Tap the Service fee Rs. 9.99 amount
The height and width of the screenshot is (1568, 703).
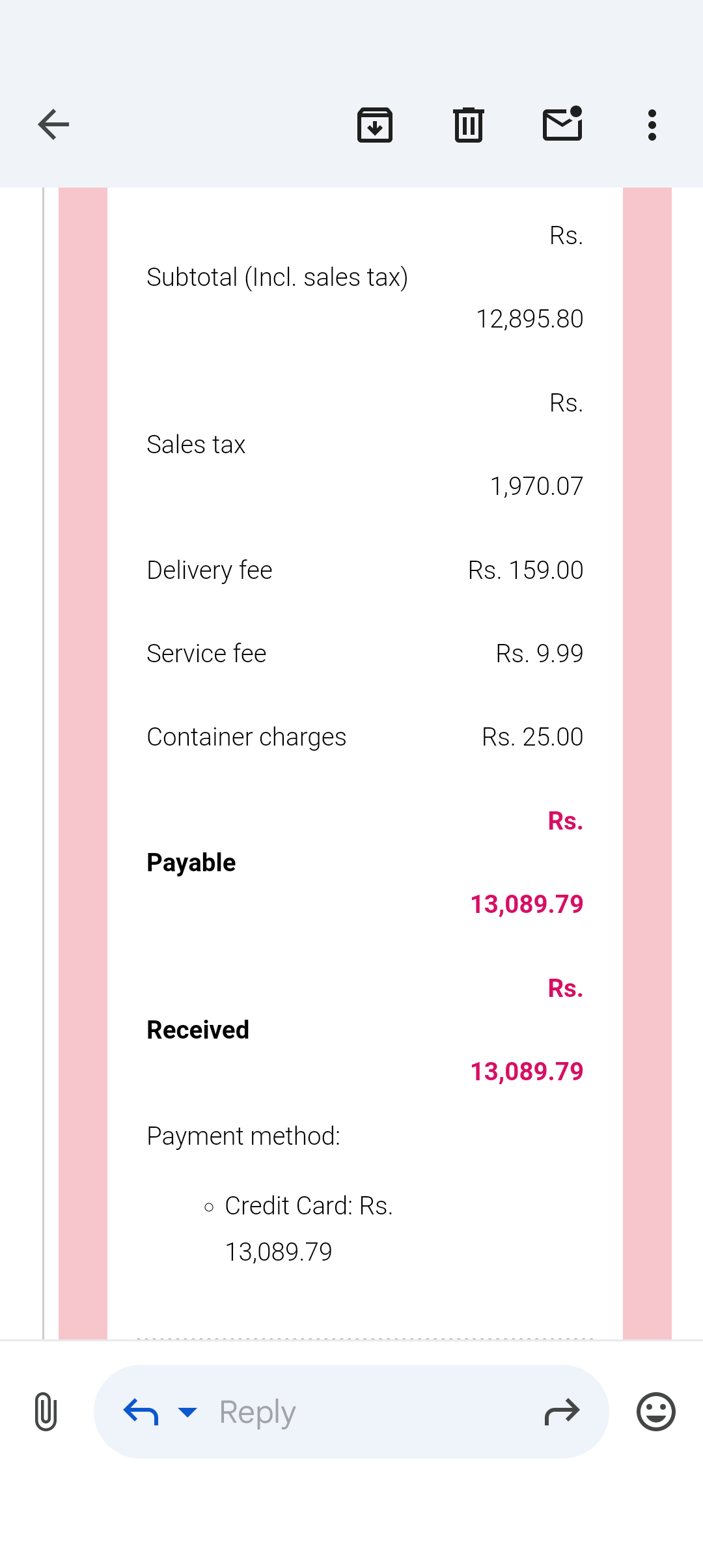pyautogui.click(x=540, y=653)
